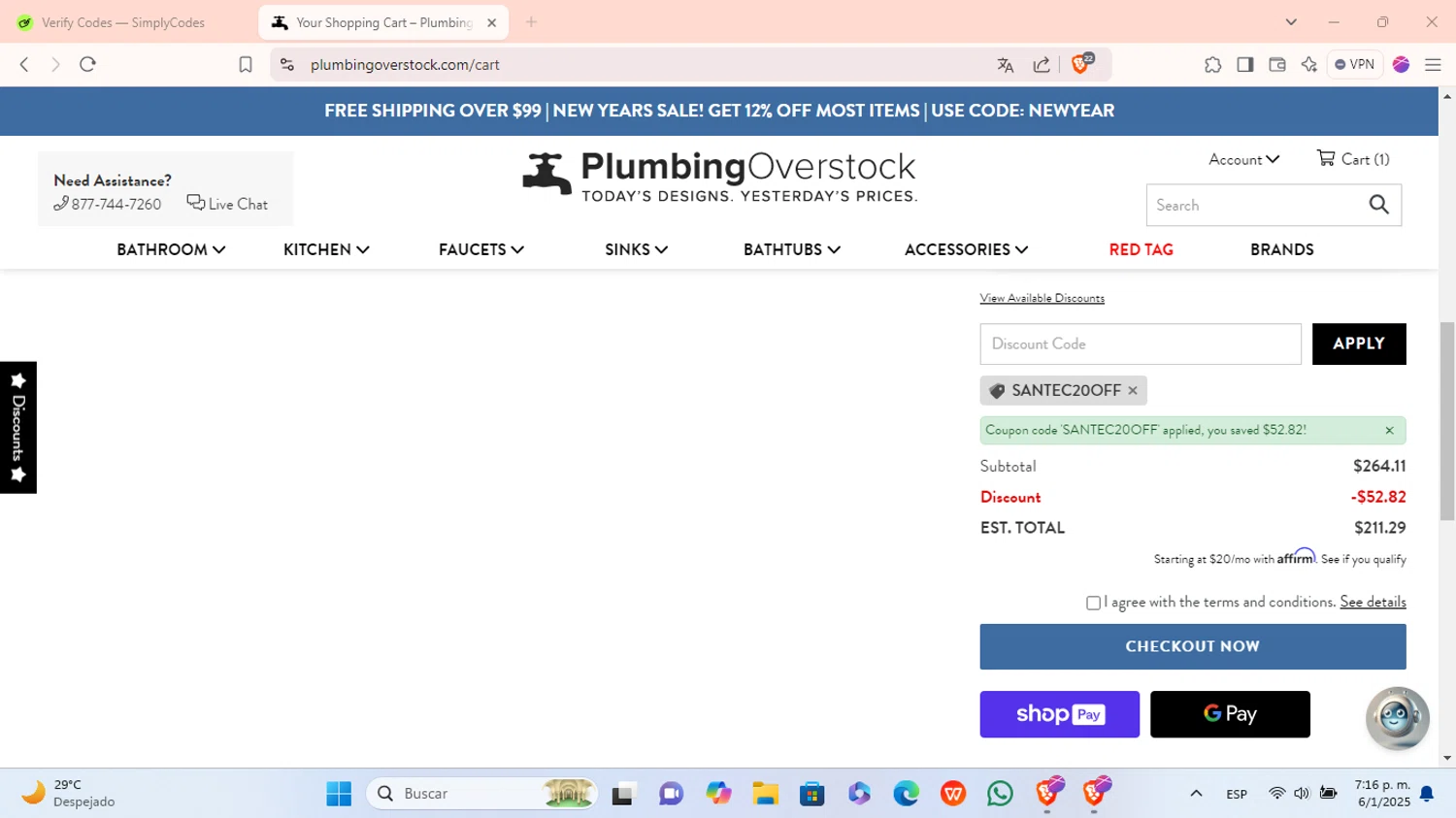Click the page vertical scrollbar
1456x818 pixels.
click(1447, 422)
